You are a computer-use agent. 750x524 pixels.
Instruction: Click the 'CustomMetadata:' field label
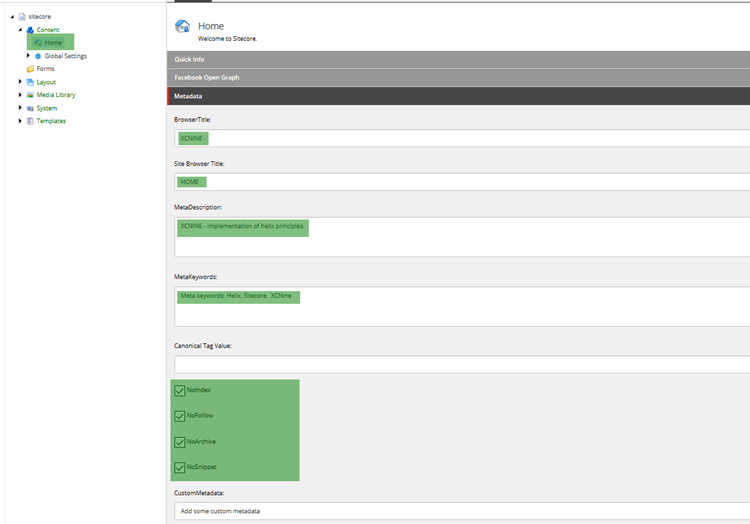click(199, 493)
